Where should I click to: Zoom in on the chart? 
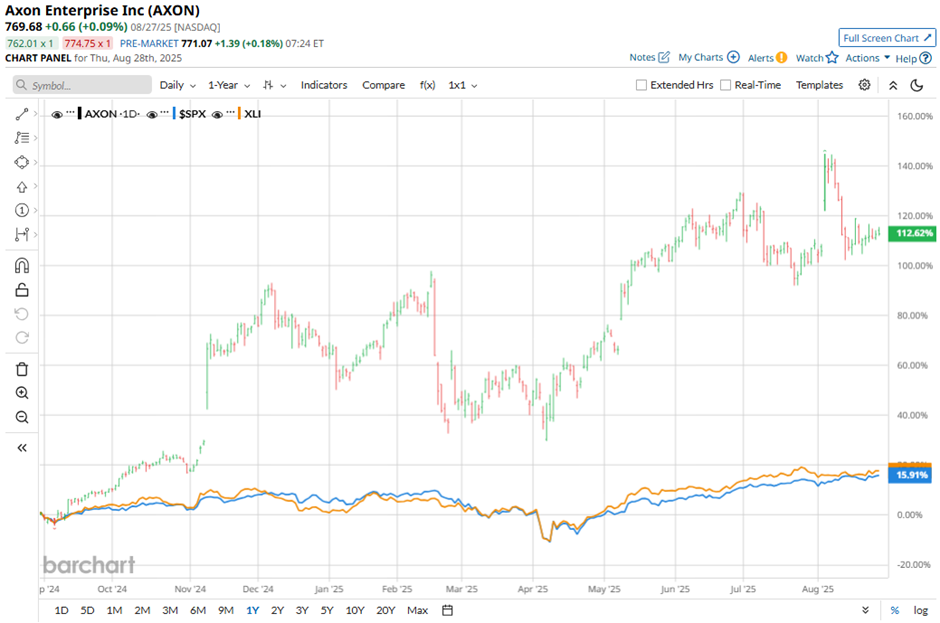[22, 393]
